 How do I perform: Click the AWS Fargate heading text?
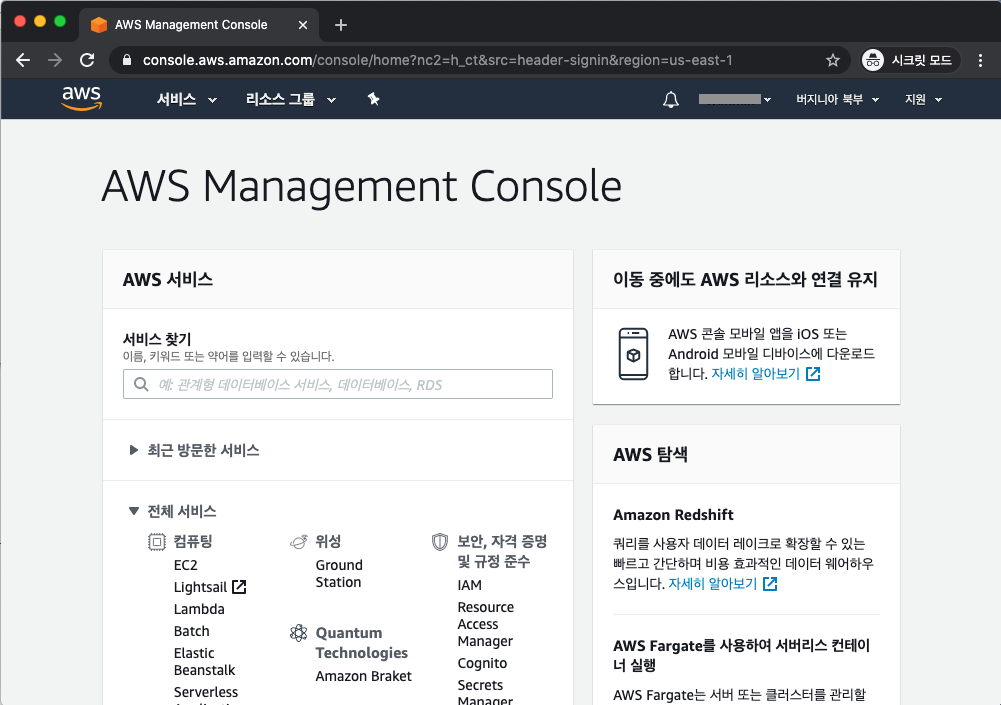741,655
